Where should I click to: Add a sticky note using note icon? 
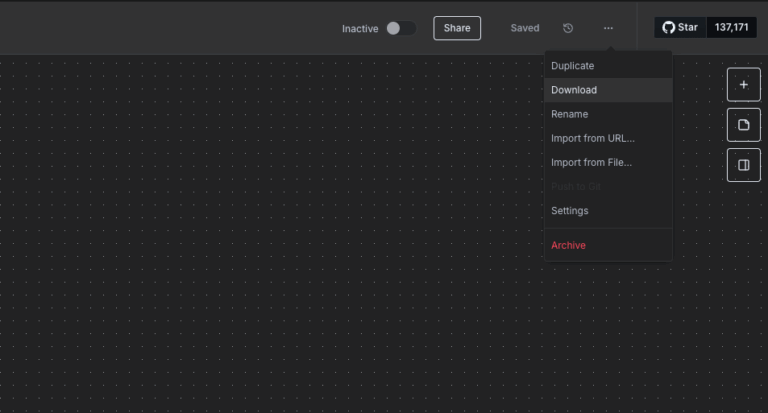tap(743, 125)
